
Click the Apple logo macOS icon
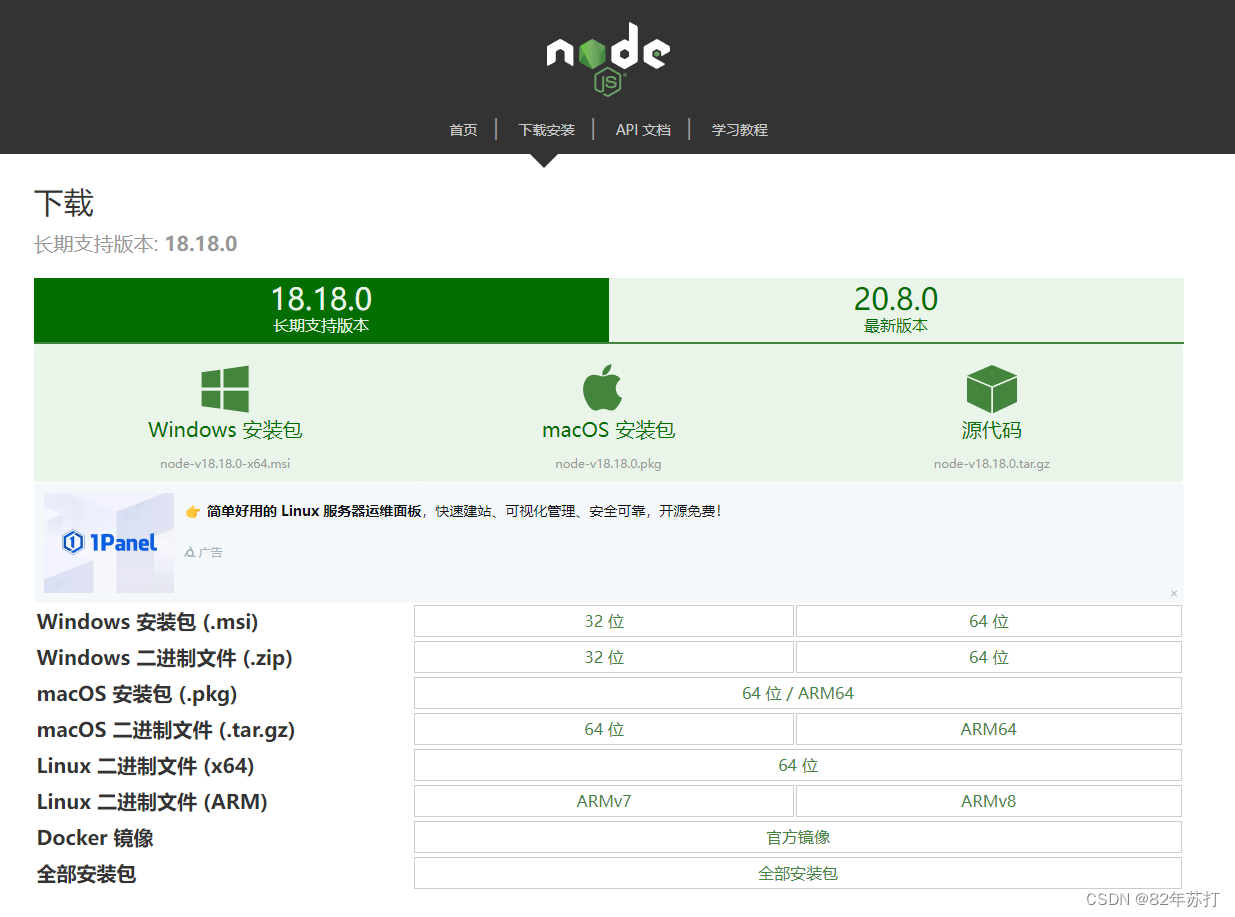coord(603,388)
